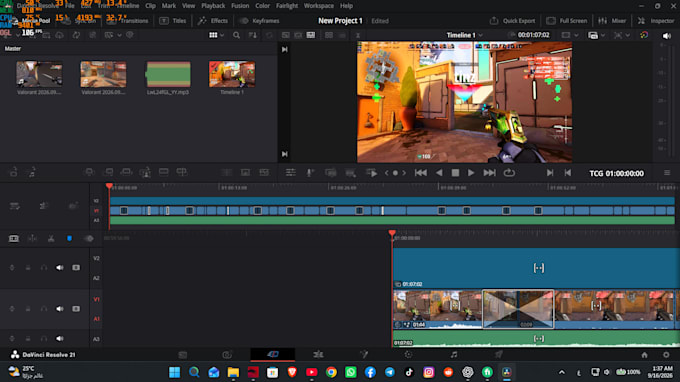Click the Full Screen button
This screenshot has height=382, width=680.
567,21
